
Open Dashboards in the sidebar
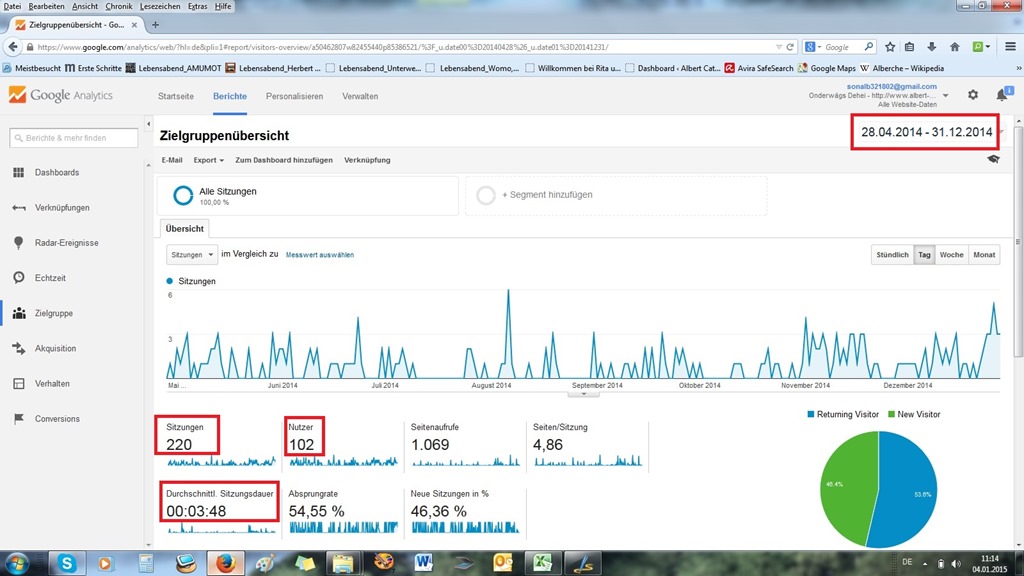(x=56, y=173)
